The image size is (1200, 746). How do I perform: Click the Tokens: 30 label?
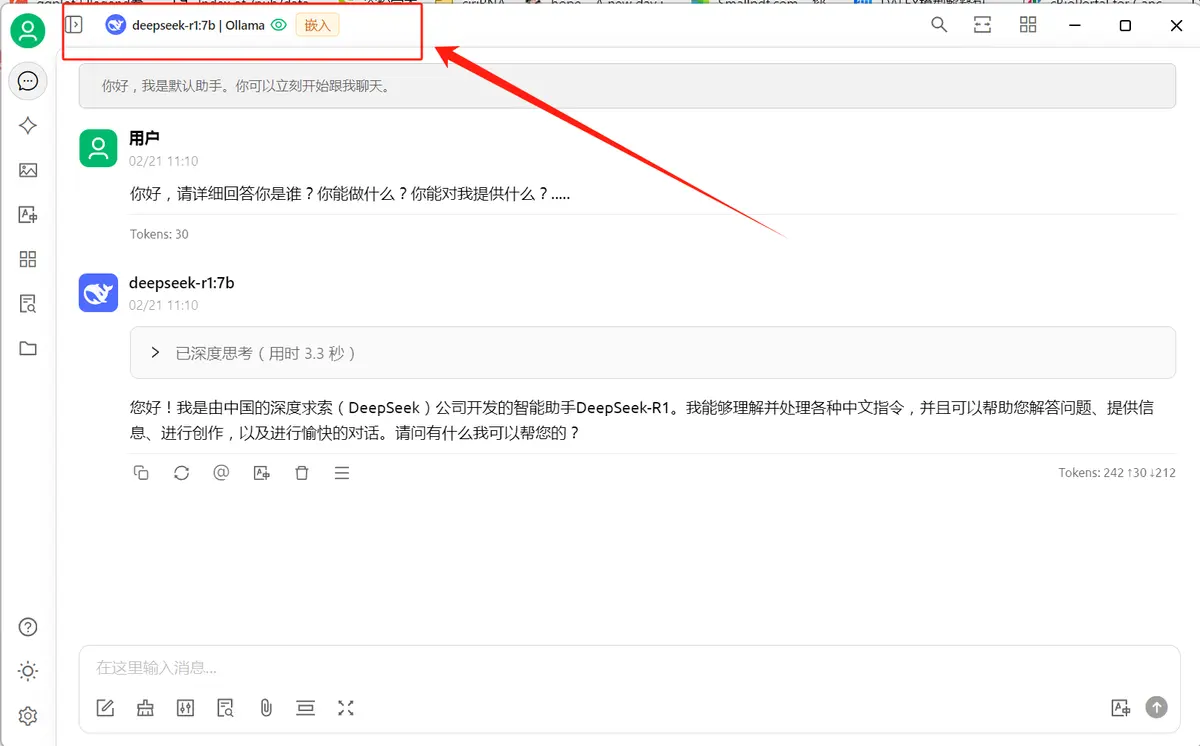click(x=159, y=234)
